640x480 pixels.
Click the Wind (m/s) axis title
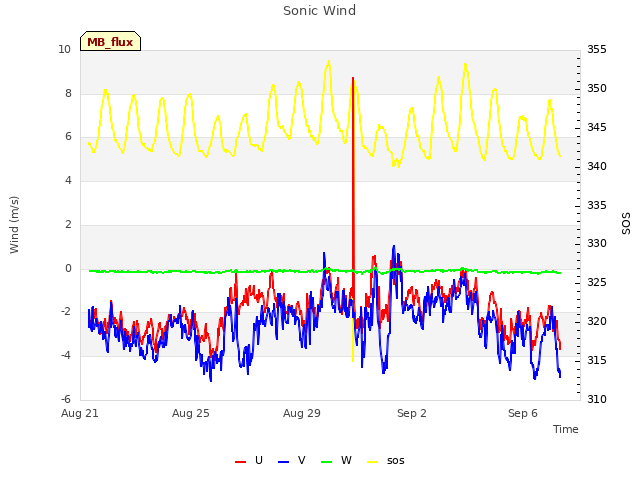(x=14, y=225)
